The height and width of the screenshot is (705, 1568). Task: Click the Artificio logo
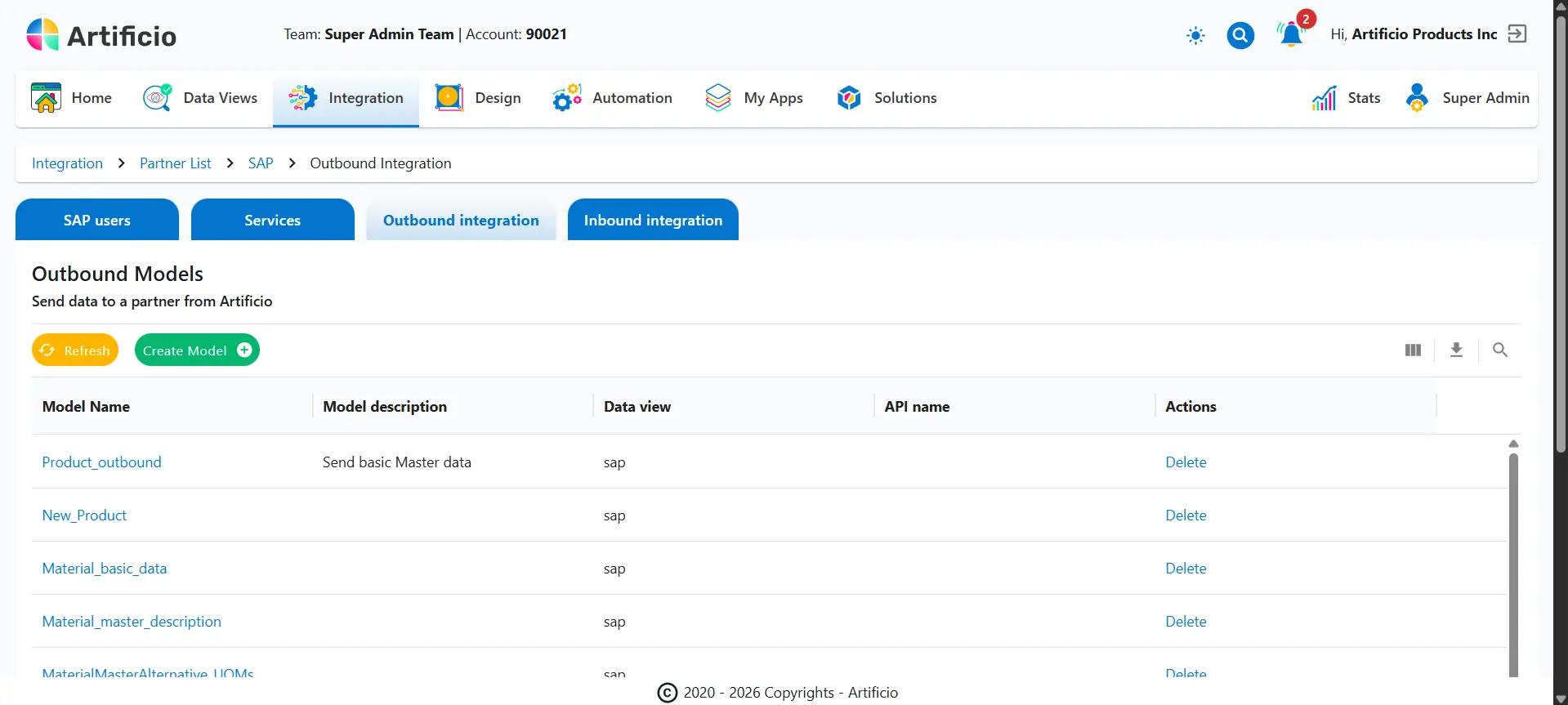pyautogui.click(x=101, y=35)
